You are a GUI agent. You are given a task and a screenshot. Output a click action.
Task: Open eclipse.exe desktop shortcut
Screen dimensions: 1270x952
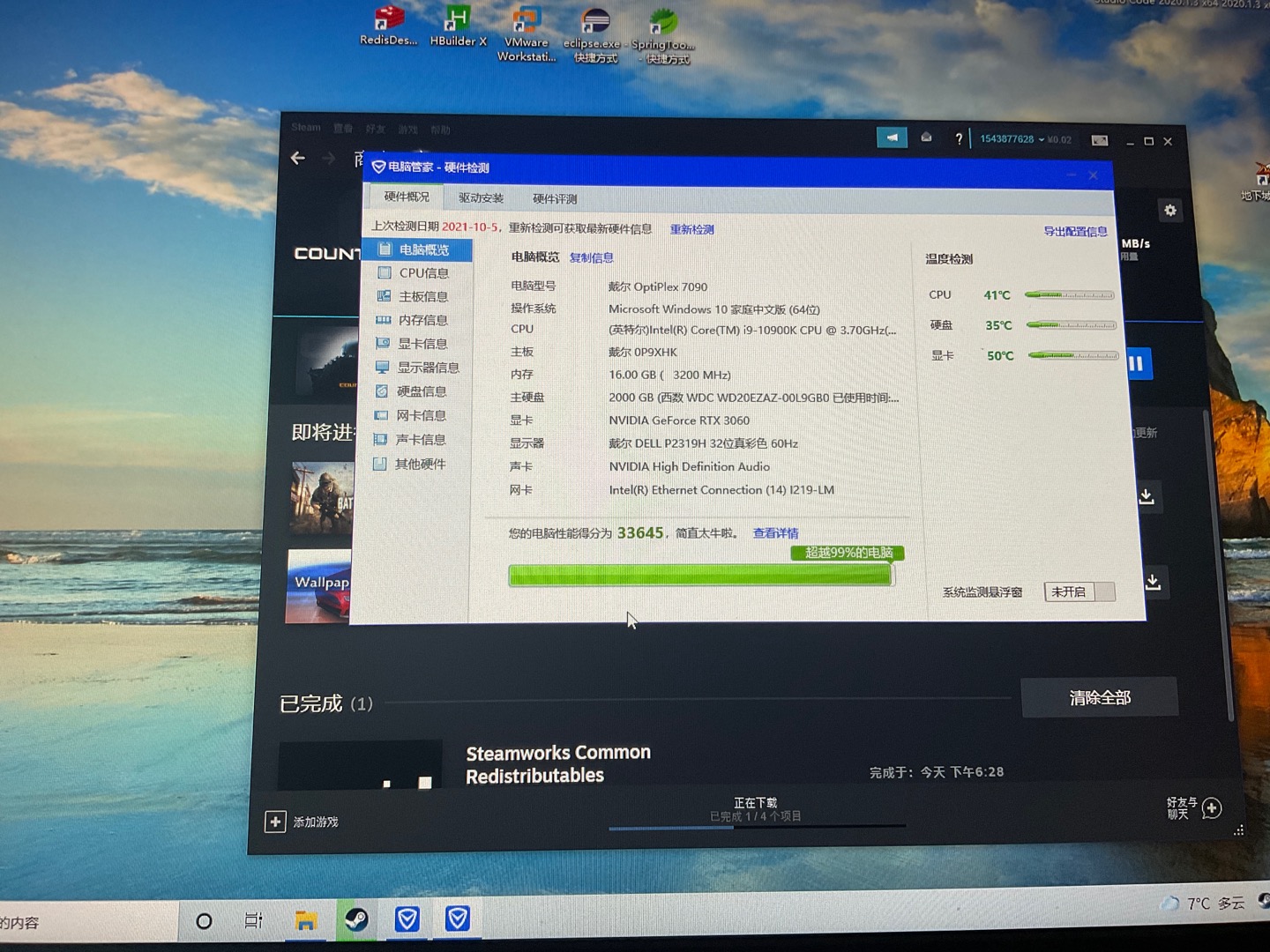pos(595,35)
